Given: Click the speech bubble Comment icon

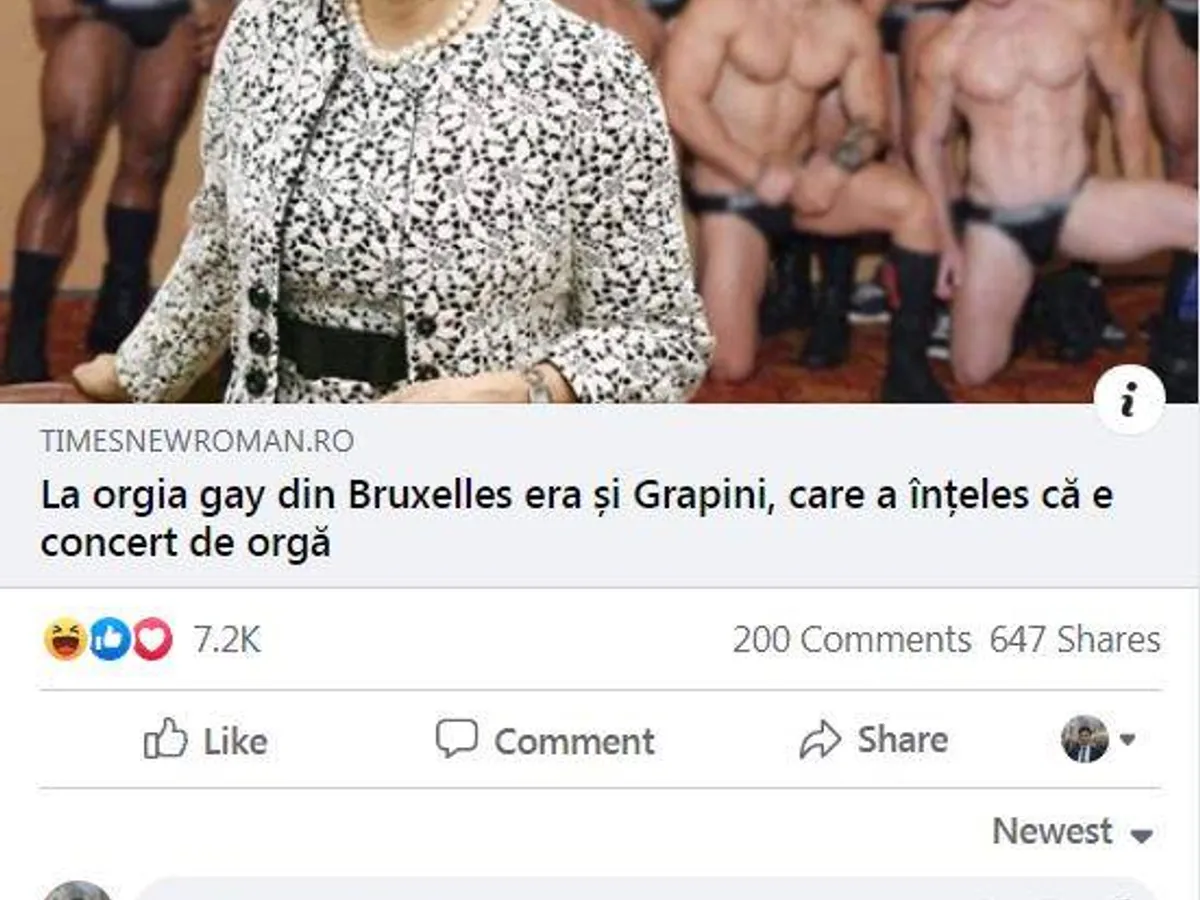Looking at the screenshot, I should pyautogui.click(x=457, y=739).
